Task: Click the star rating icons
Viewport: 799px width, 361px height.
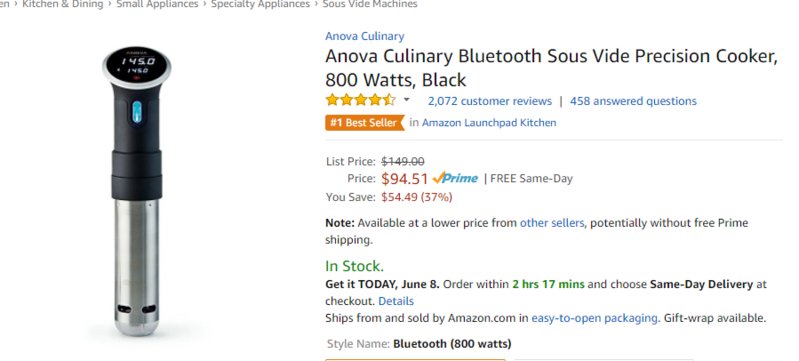Action: coord(360,100)
